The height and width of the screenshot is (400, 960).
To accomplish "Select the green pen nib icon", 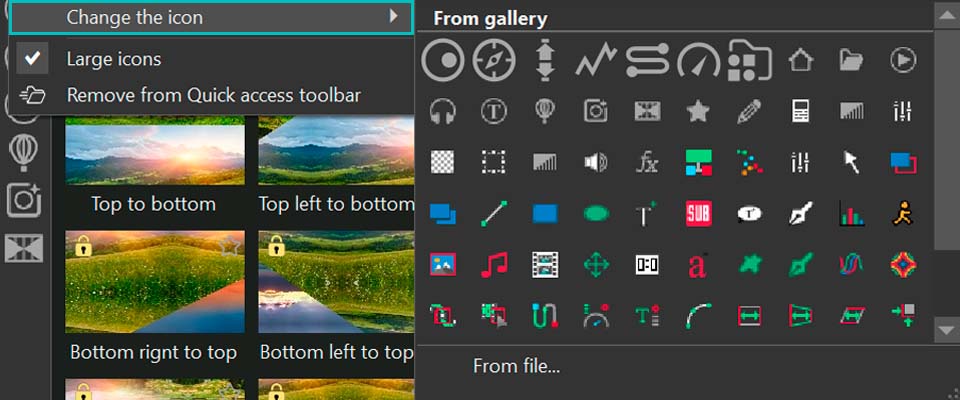I will point(801,265).
